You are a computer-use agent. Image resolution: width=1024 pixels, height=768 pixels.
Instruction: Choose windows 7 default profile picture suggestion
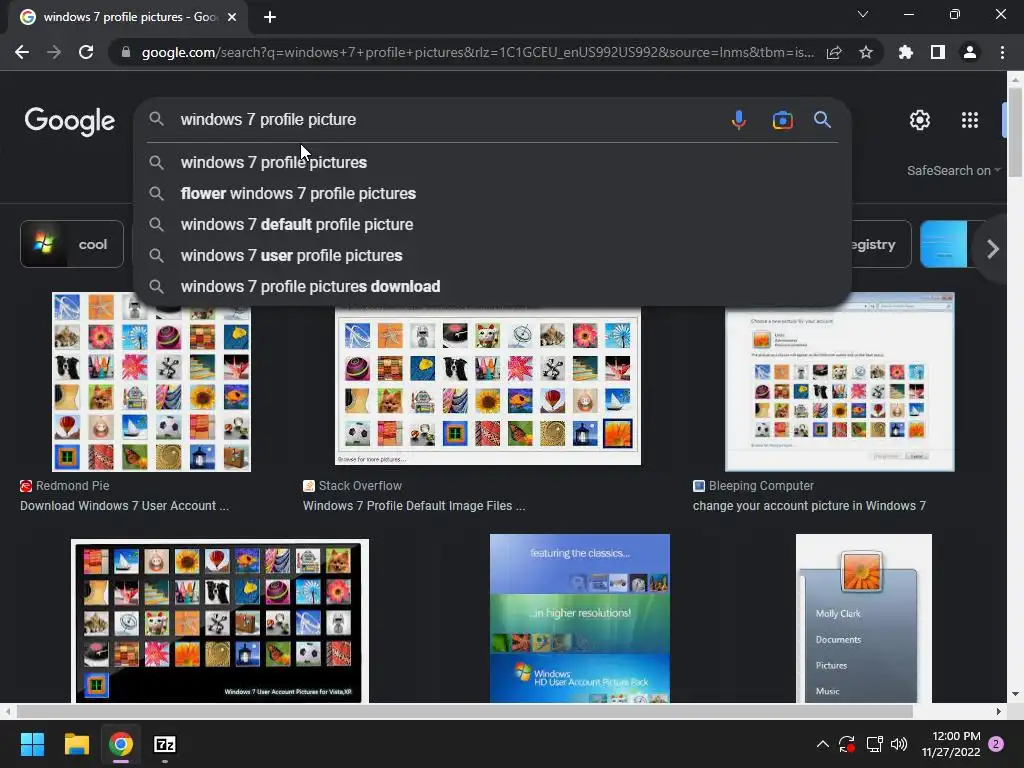click(492, 225)
